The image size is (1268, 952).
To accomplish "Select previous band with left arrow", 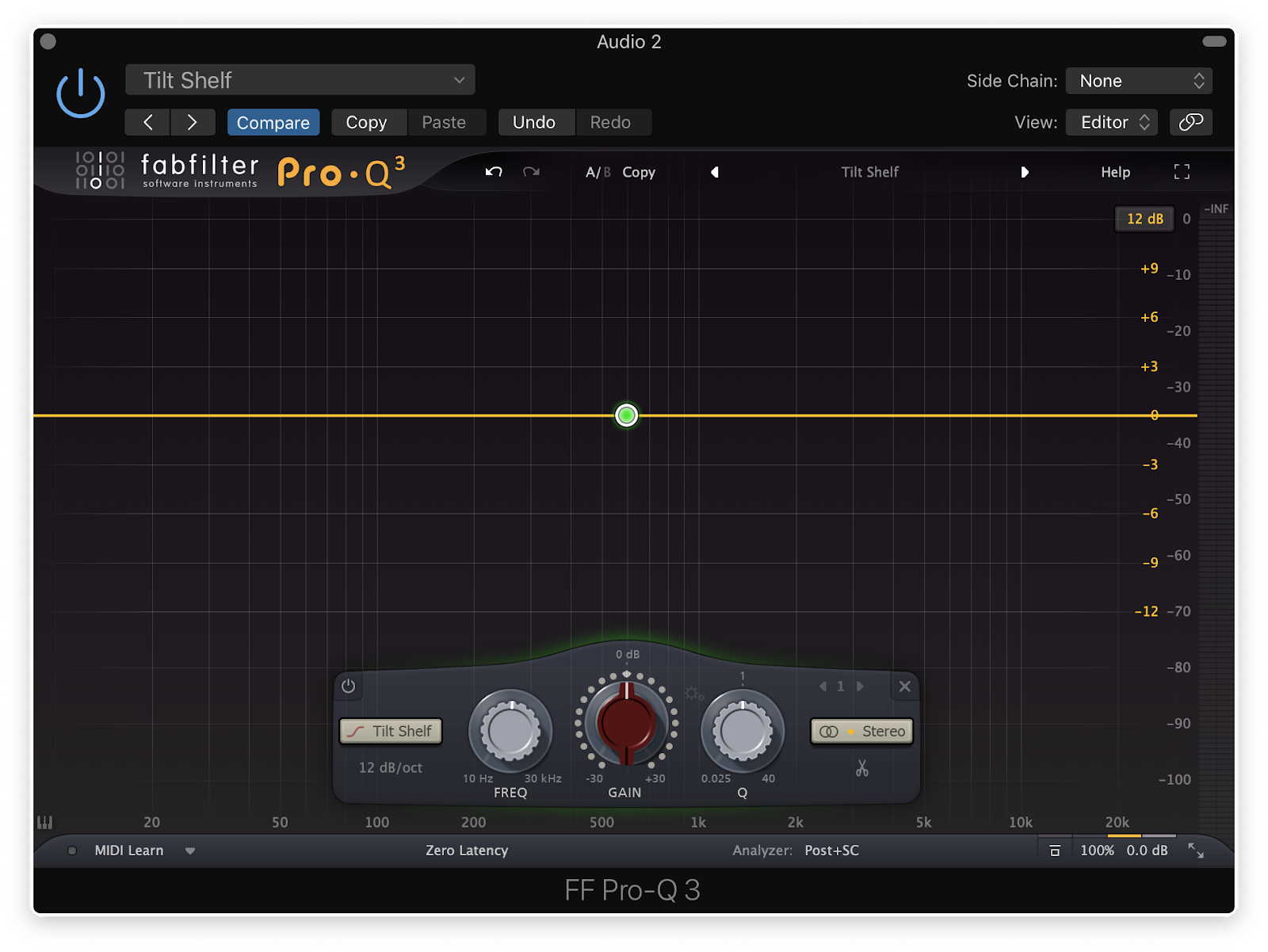I will pyautogui.click(x=823, y=686).
